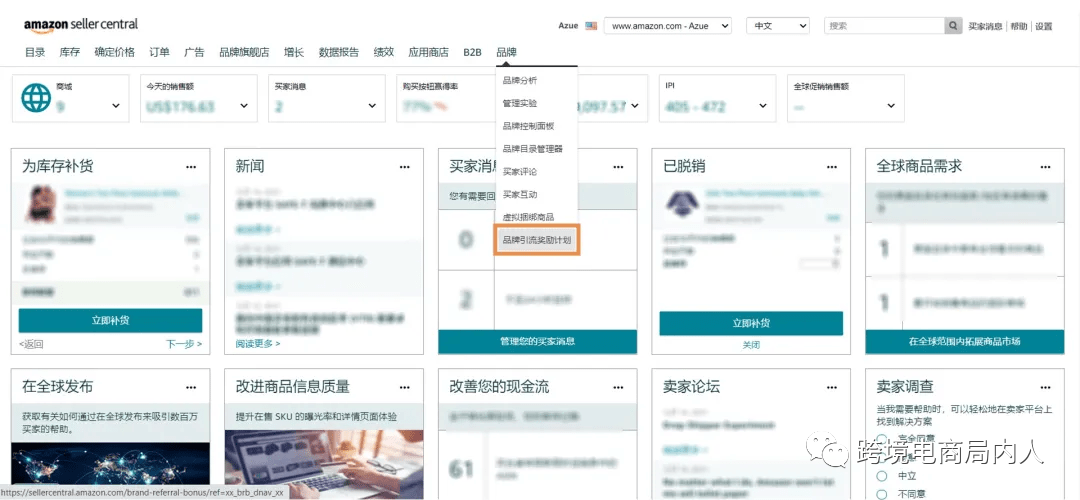Select 品牌目录管理器 from 品牌 menu
Image resolution: width=1080 pixels, height=500 pixels.
point(532,149)
